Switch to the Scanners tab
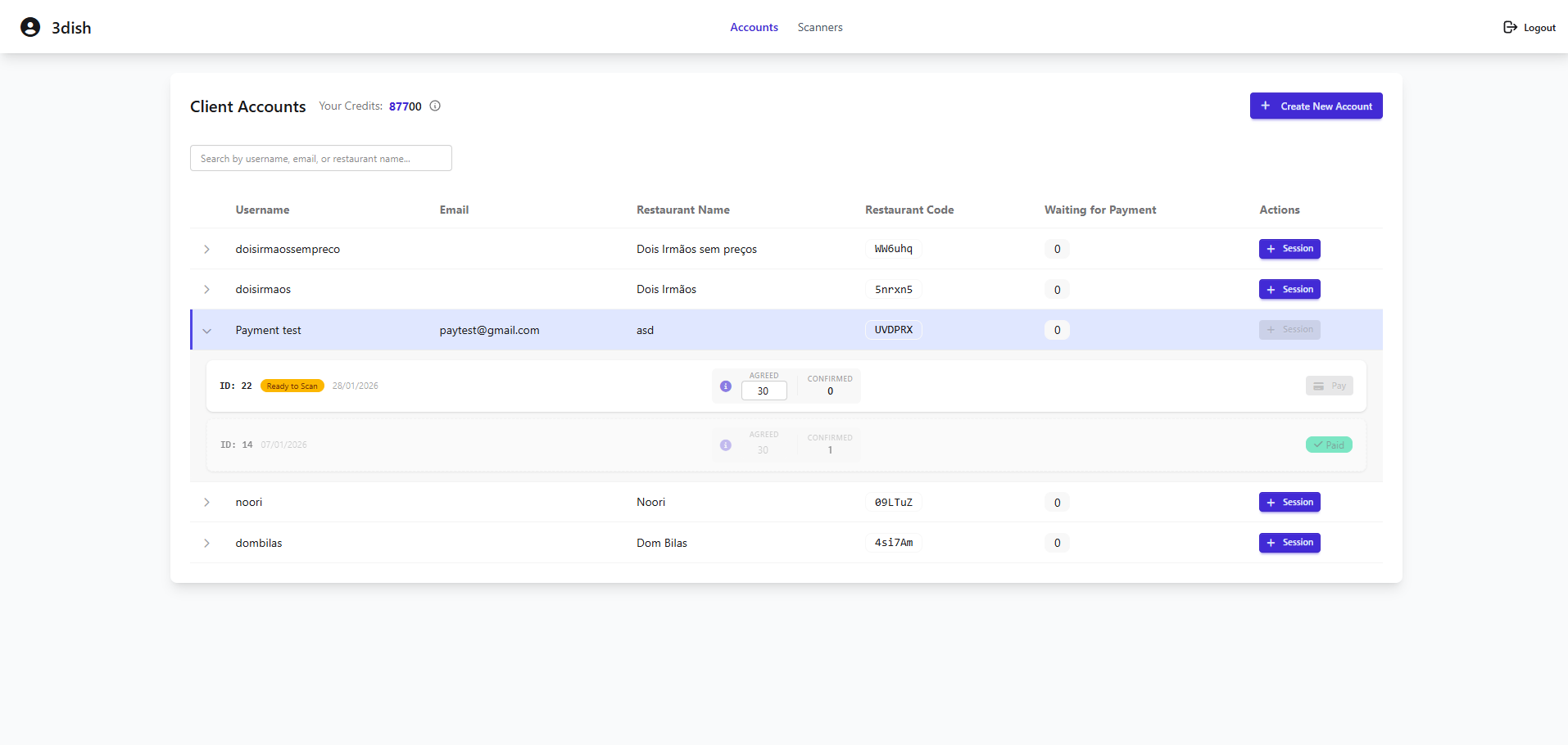Image resolution: width=1568 pixels, height=745 pixels. (819, 27)
